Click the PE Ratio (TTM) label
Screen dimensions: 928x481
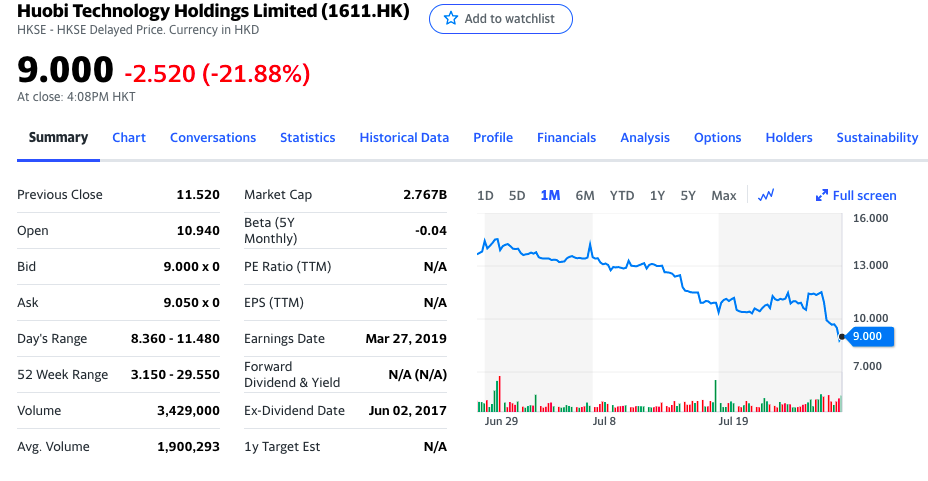tap(288, 267)
